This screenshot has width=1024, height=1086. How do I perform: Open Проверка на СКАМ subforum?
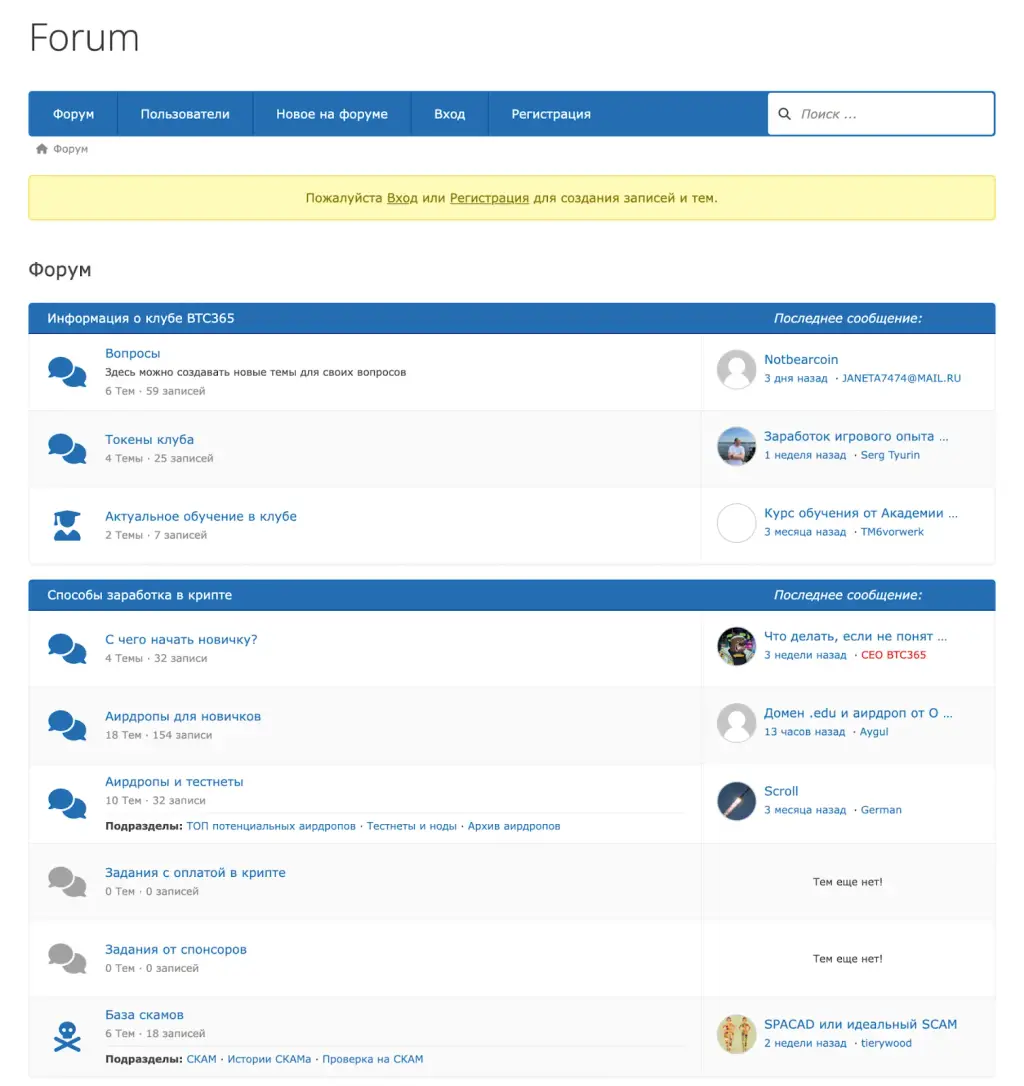coord(373,1059)
